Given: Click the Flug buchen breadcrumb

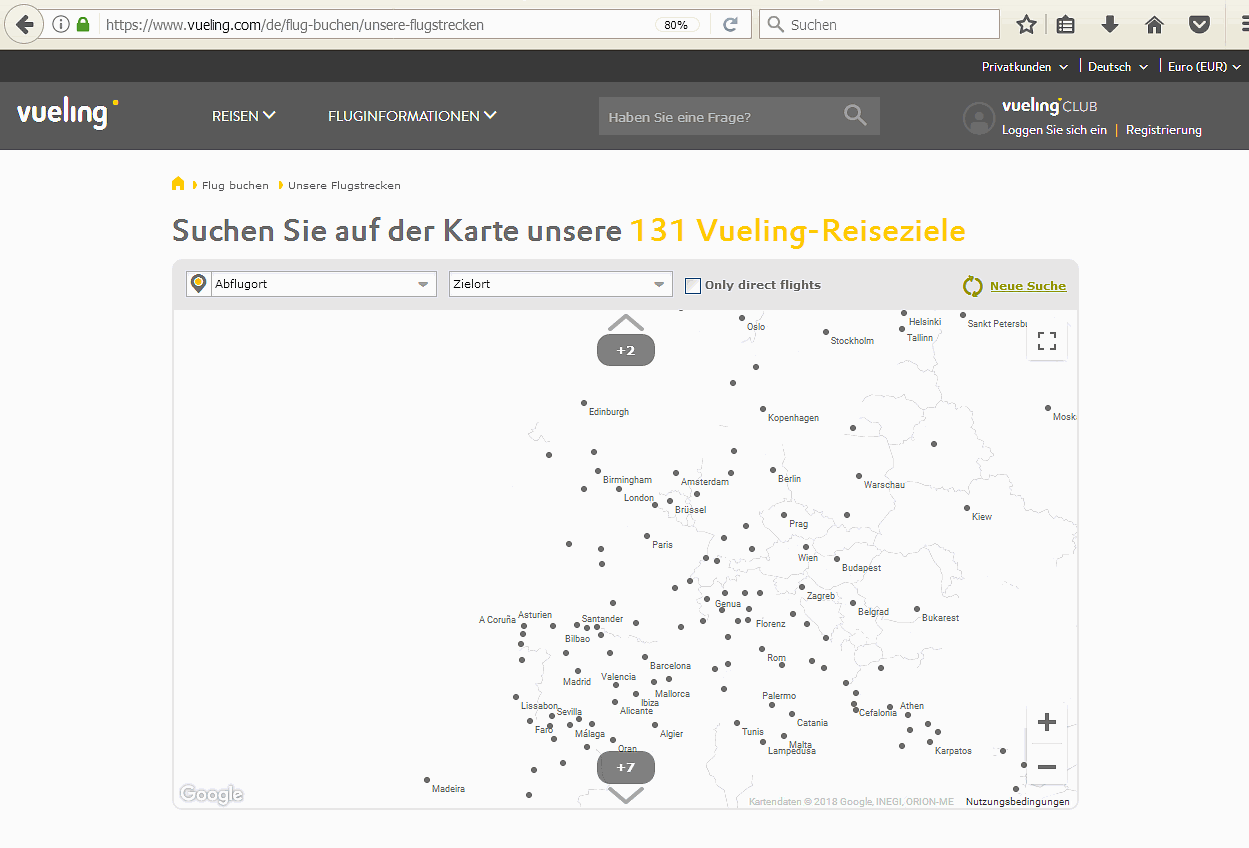Looking at the screenshot, I should (235, 185).
